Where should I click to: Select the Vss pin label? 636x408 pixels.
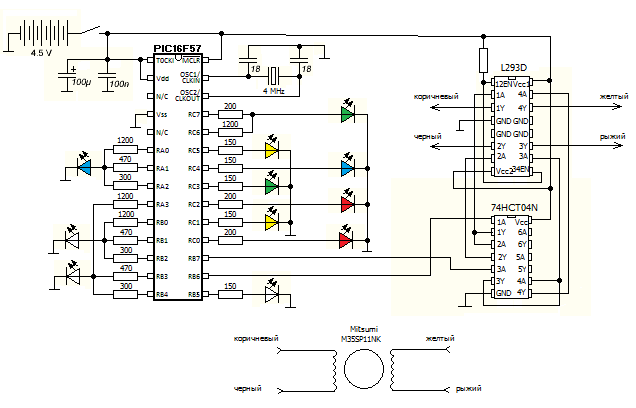pyautogui.click(x=161, y=114)
